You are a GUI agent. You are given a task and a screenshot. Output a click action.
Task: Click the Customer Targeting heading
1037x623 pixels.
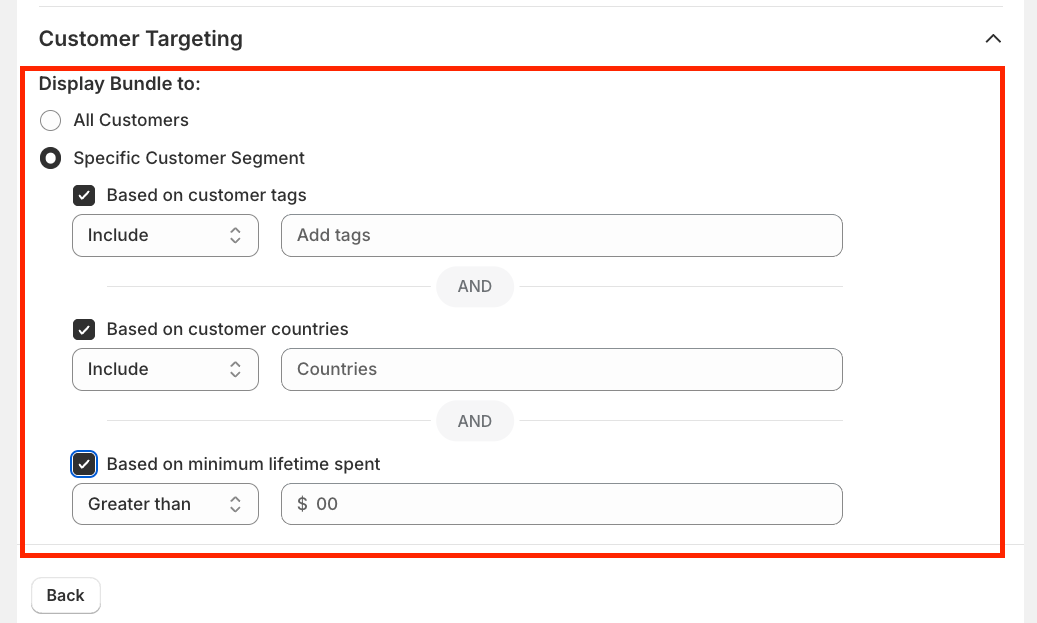[x=141, y=39]
